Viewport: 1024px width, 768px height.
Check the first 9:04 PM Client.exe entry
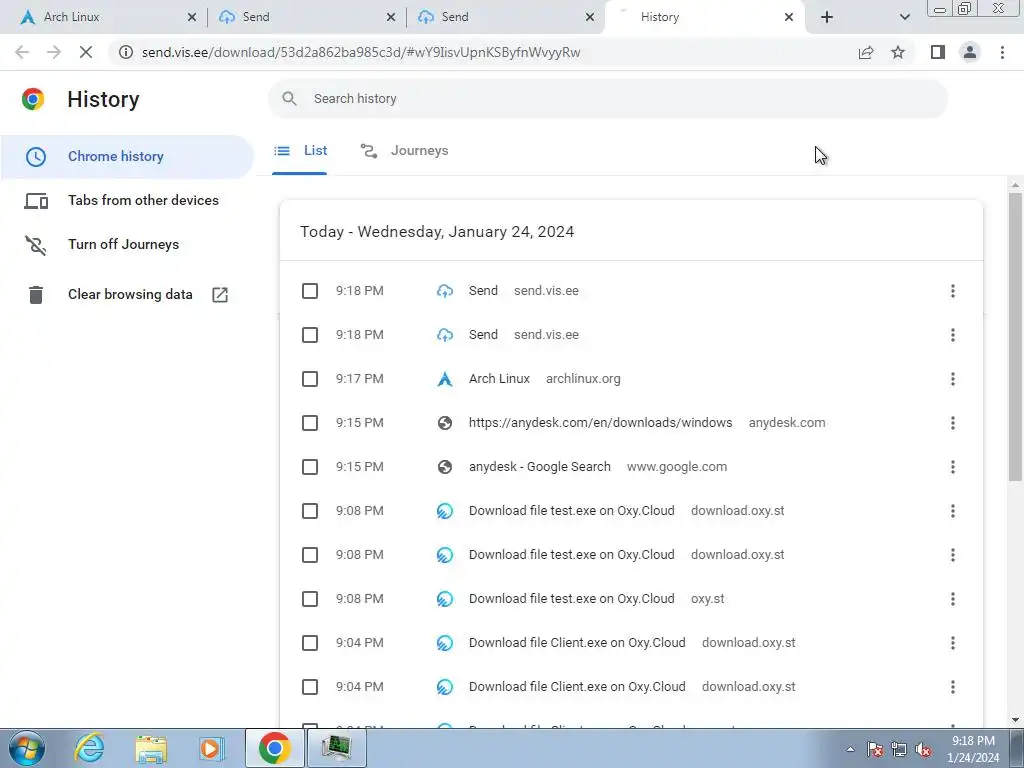[x=310, y=643]
